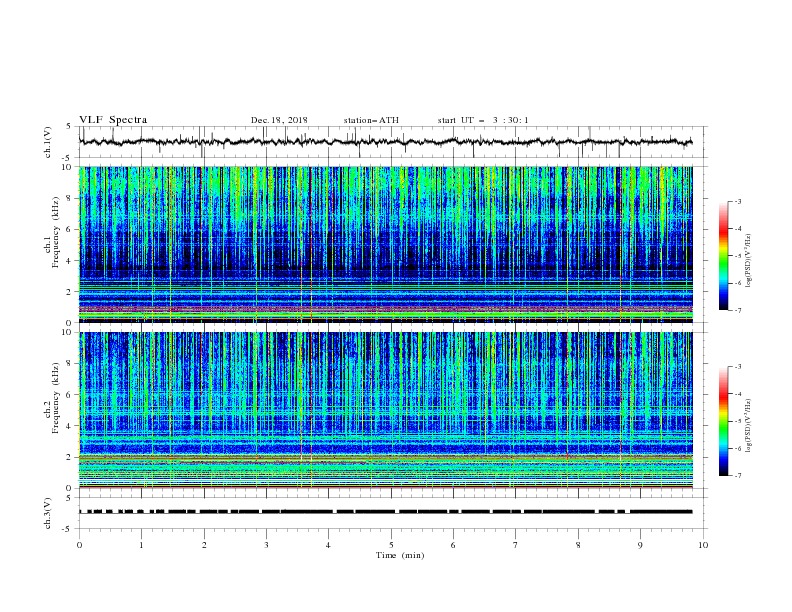The image size is (792, 612).
Task: Click the '-3' tick on ch.1 colorbar
Action: pos(737,201)
